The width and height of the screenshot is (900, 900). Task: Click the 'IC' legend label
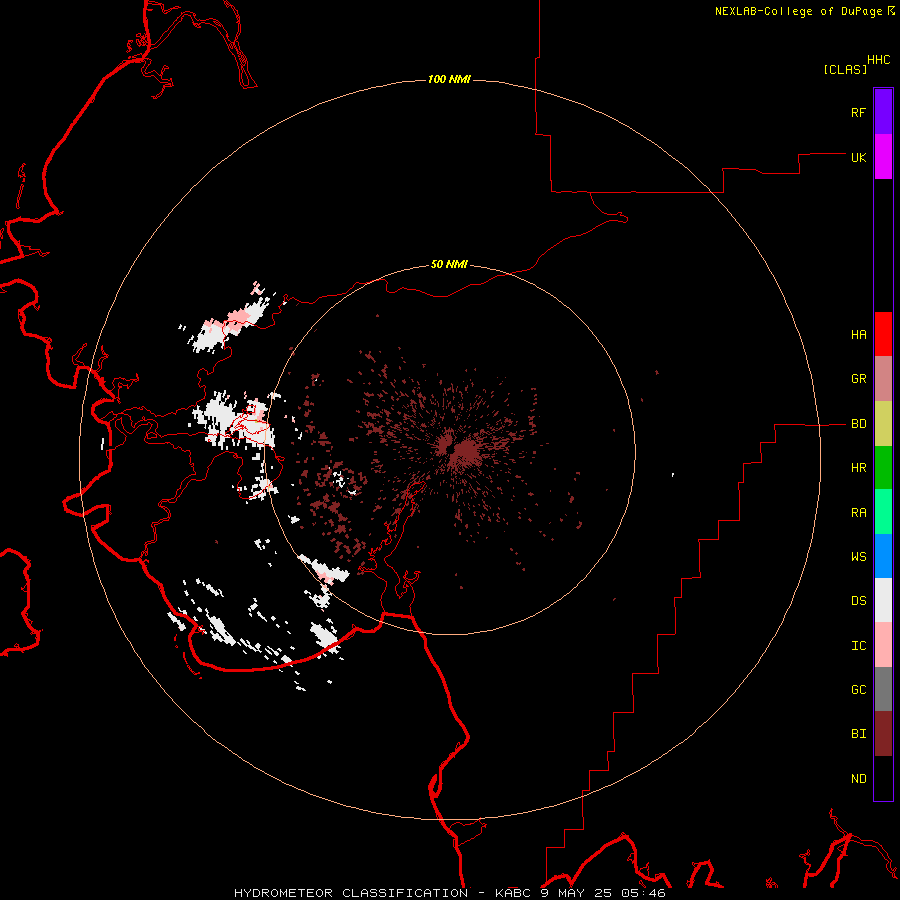click(x=858, y=646)
